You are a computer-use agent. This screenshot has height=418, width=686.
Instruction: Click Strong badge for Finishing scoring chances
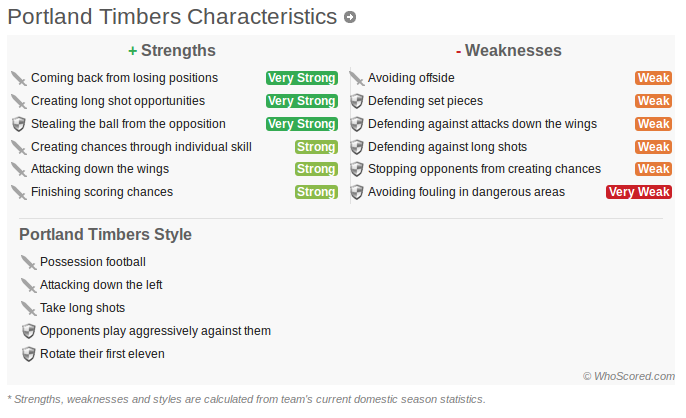click(x=316, y=192)
